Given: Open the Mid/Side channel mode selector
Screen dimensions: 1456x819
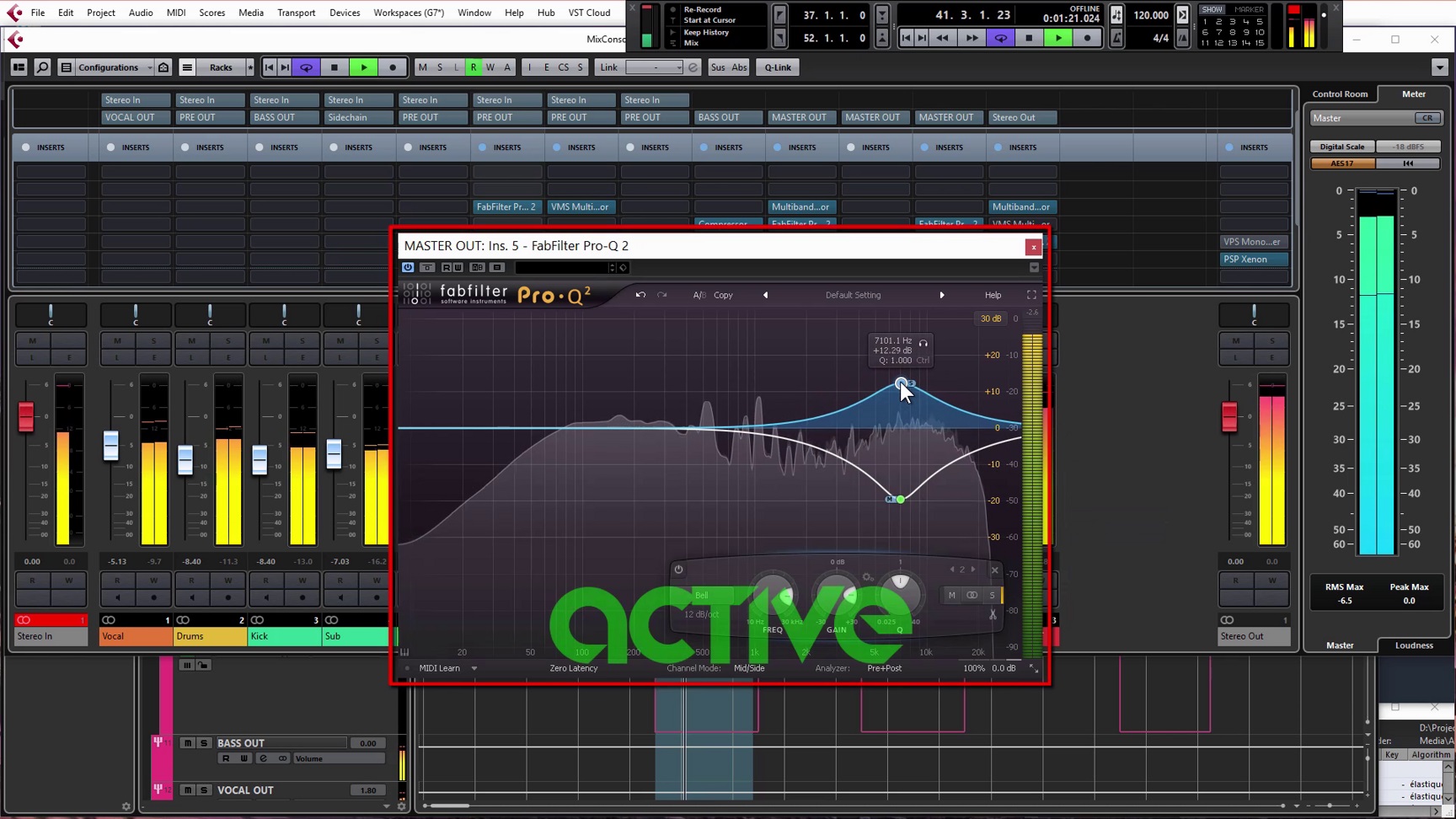Looking at the screenshot, I should 749,668.
